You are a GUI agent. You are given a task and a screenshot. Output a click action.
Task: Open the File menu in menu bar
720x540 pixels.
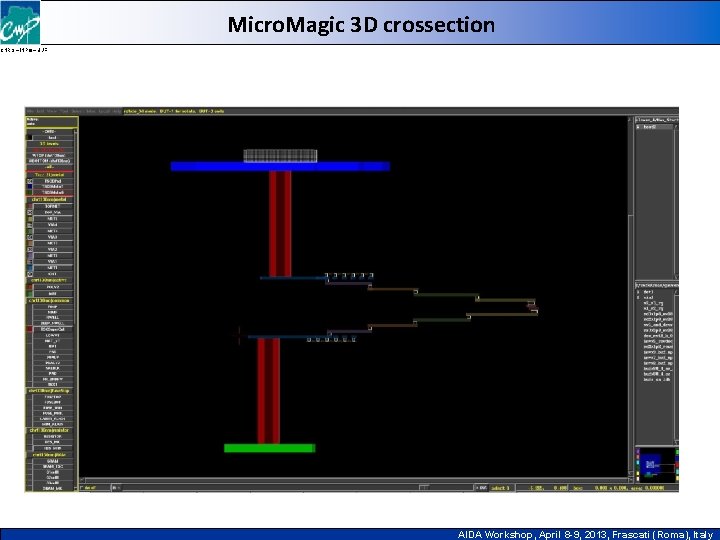pyautogui.click(x=29, y=111)
